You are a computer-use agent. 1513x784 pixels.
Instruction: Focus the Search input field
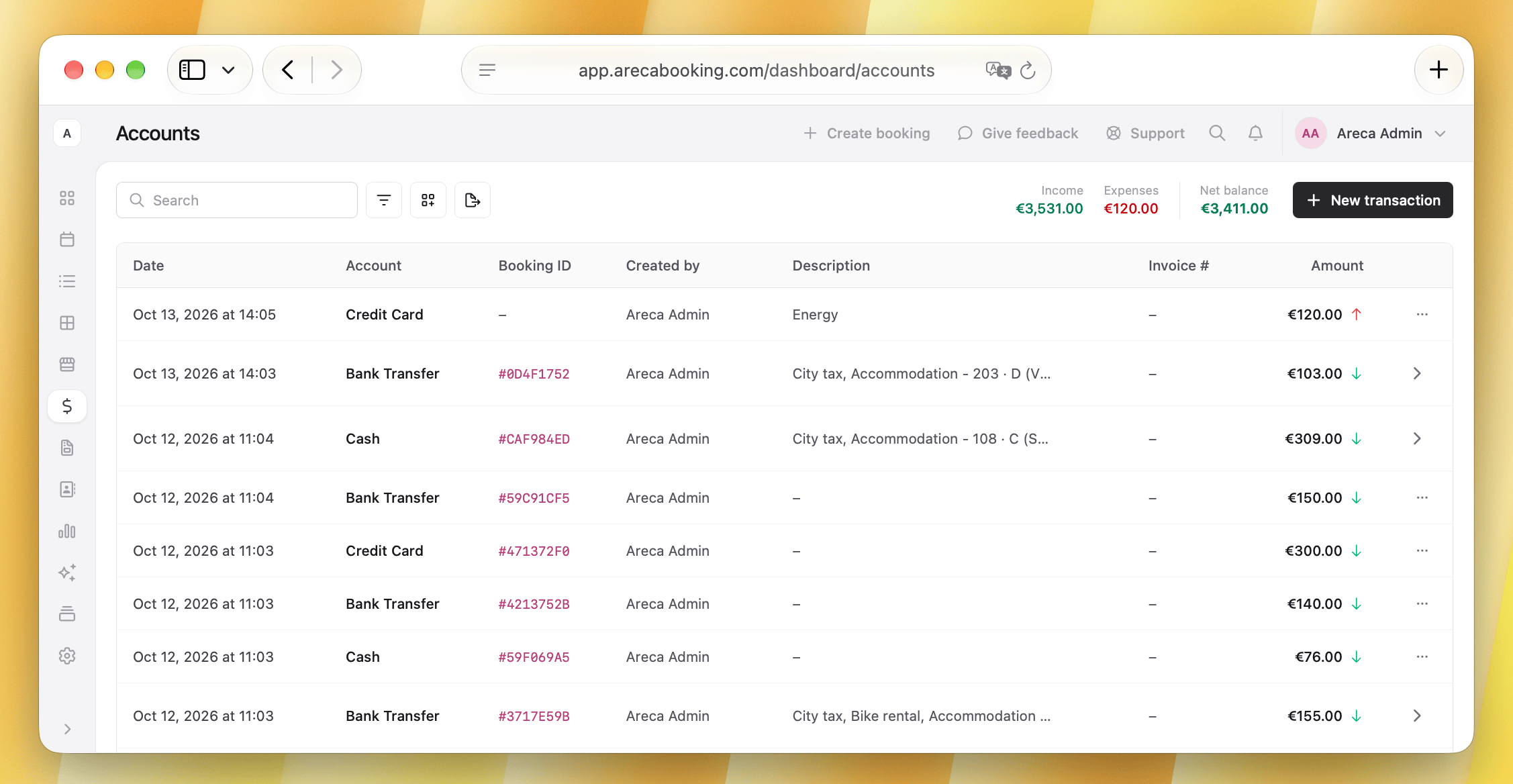[x=237, y=200]
